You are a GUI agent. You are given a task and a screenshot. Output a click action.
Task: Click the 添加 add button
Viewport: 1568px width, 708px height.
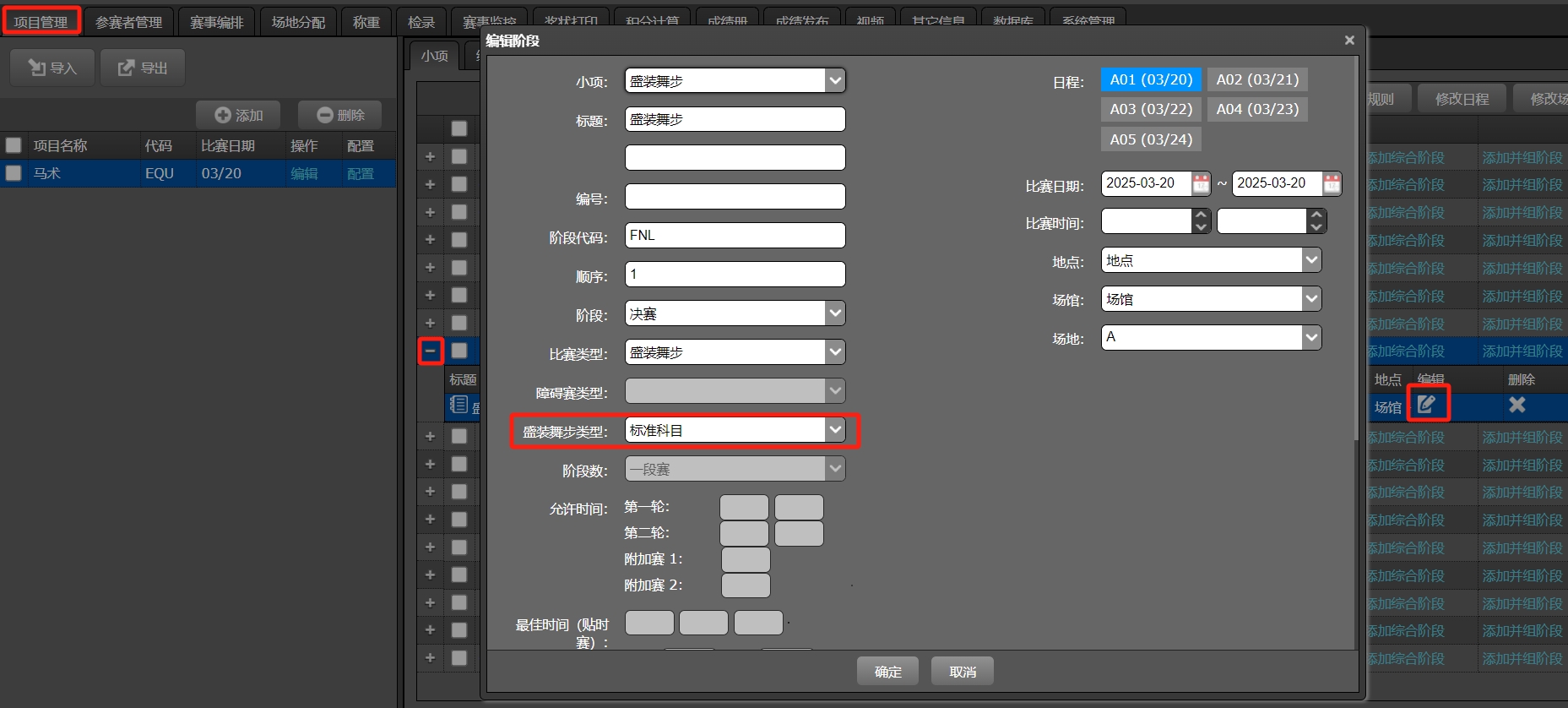[x=239, y=115]
